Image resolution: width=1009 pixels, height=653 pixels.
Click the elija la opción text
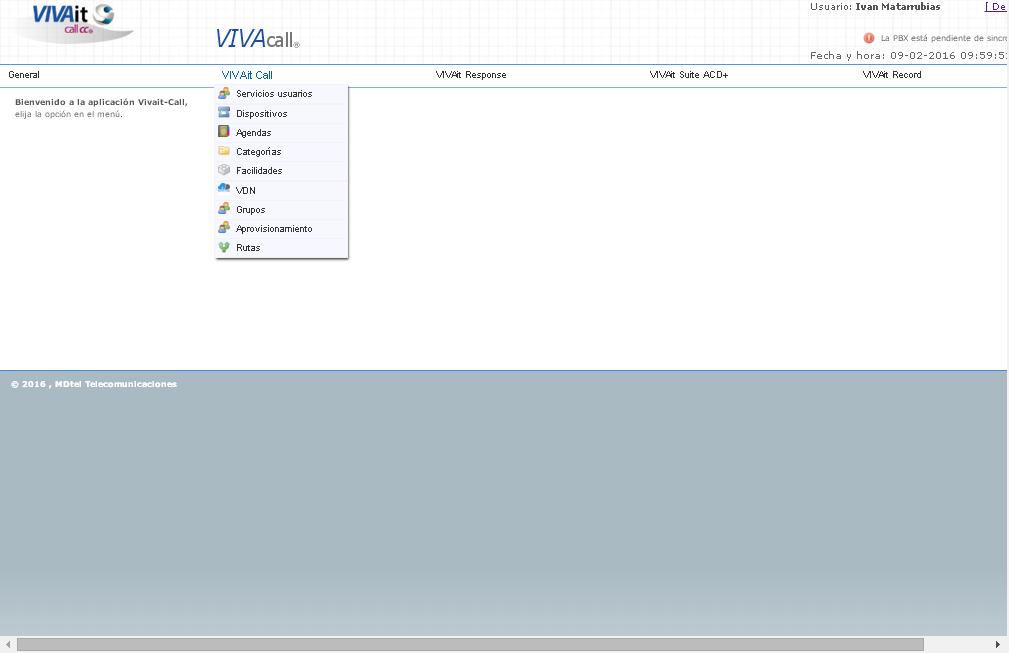tap(69, 115)
